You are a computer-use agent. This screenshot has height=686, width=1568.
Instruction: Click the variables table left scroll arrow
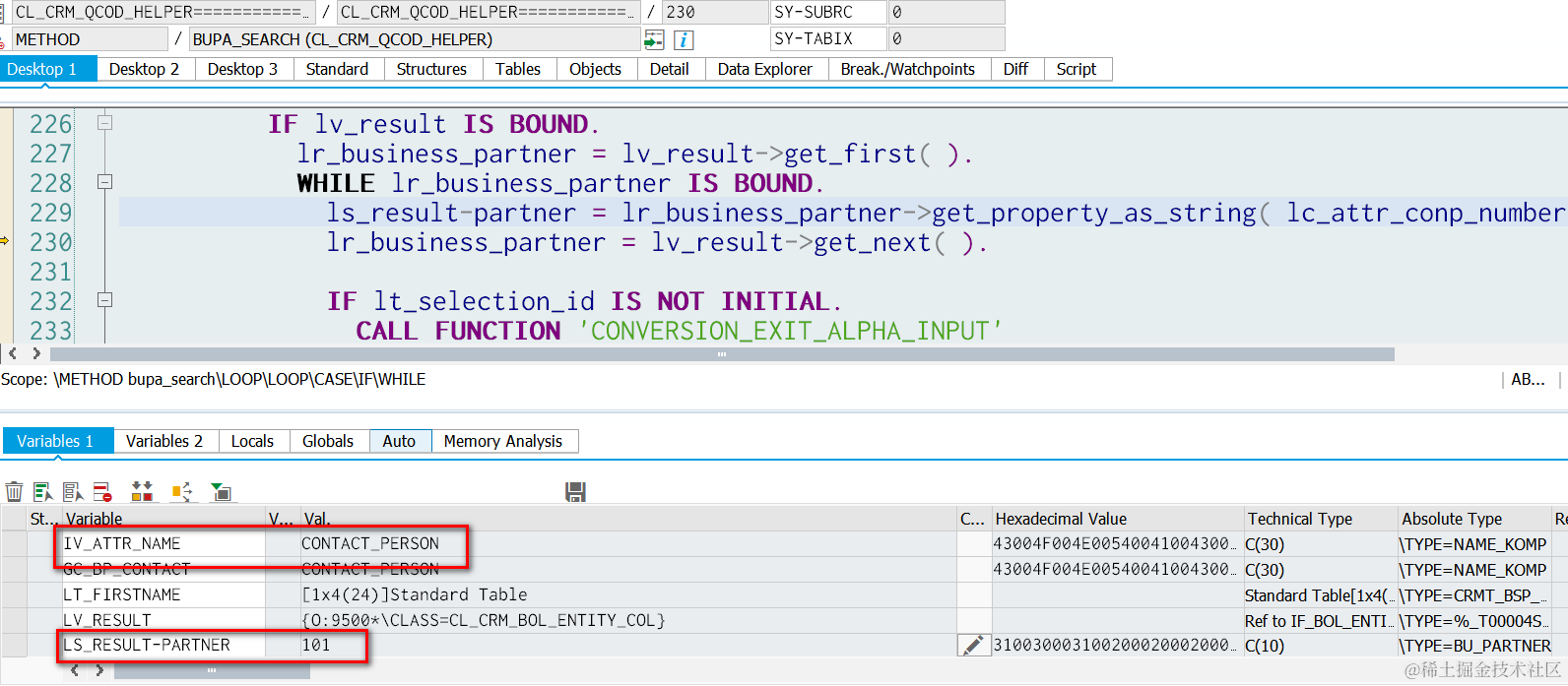75,670
